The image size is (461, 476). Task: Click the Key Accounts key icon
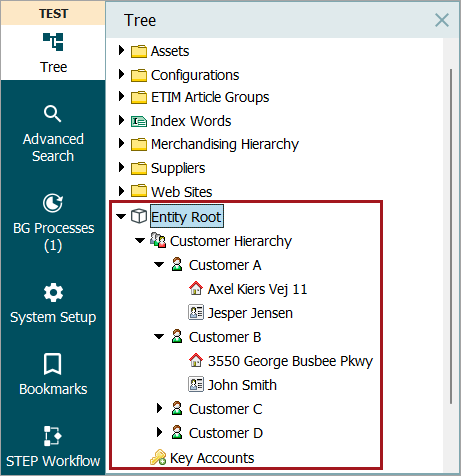(158, 458)
